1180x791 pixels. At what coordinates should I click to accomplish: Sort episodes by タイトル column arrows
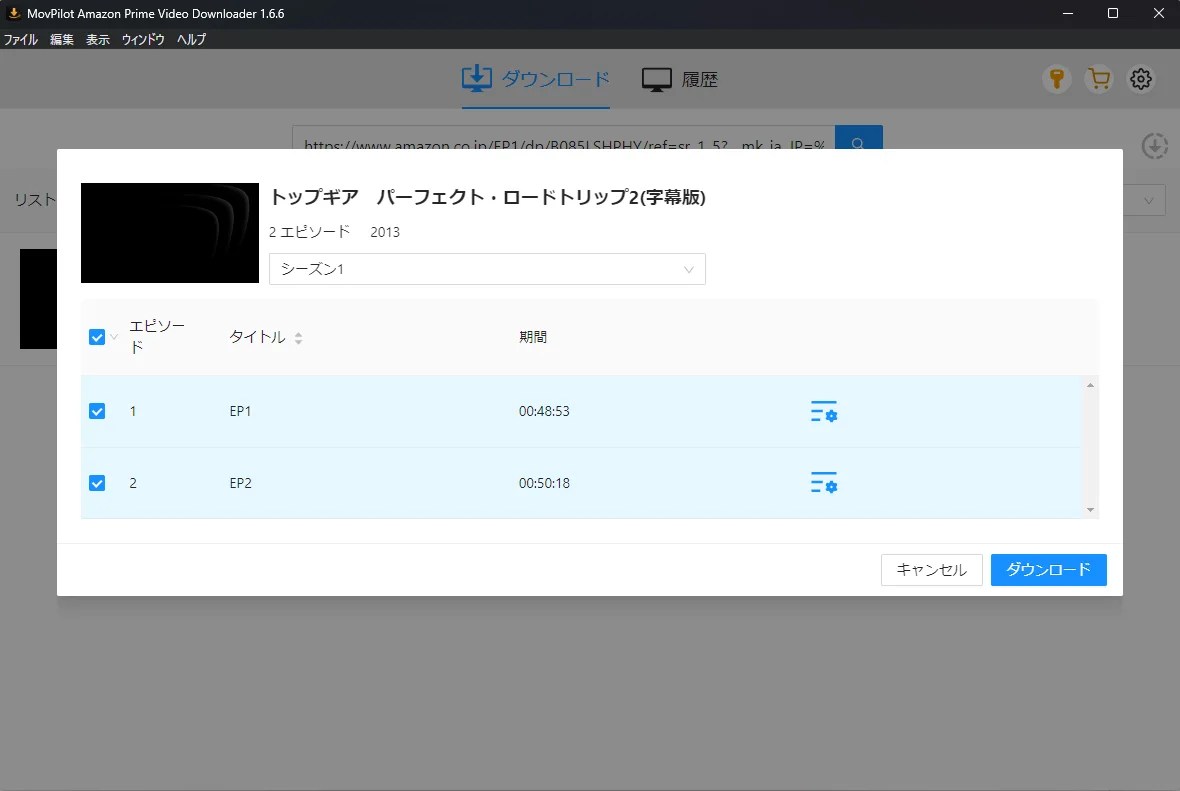pos(298,338)
